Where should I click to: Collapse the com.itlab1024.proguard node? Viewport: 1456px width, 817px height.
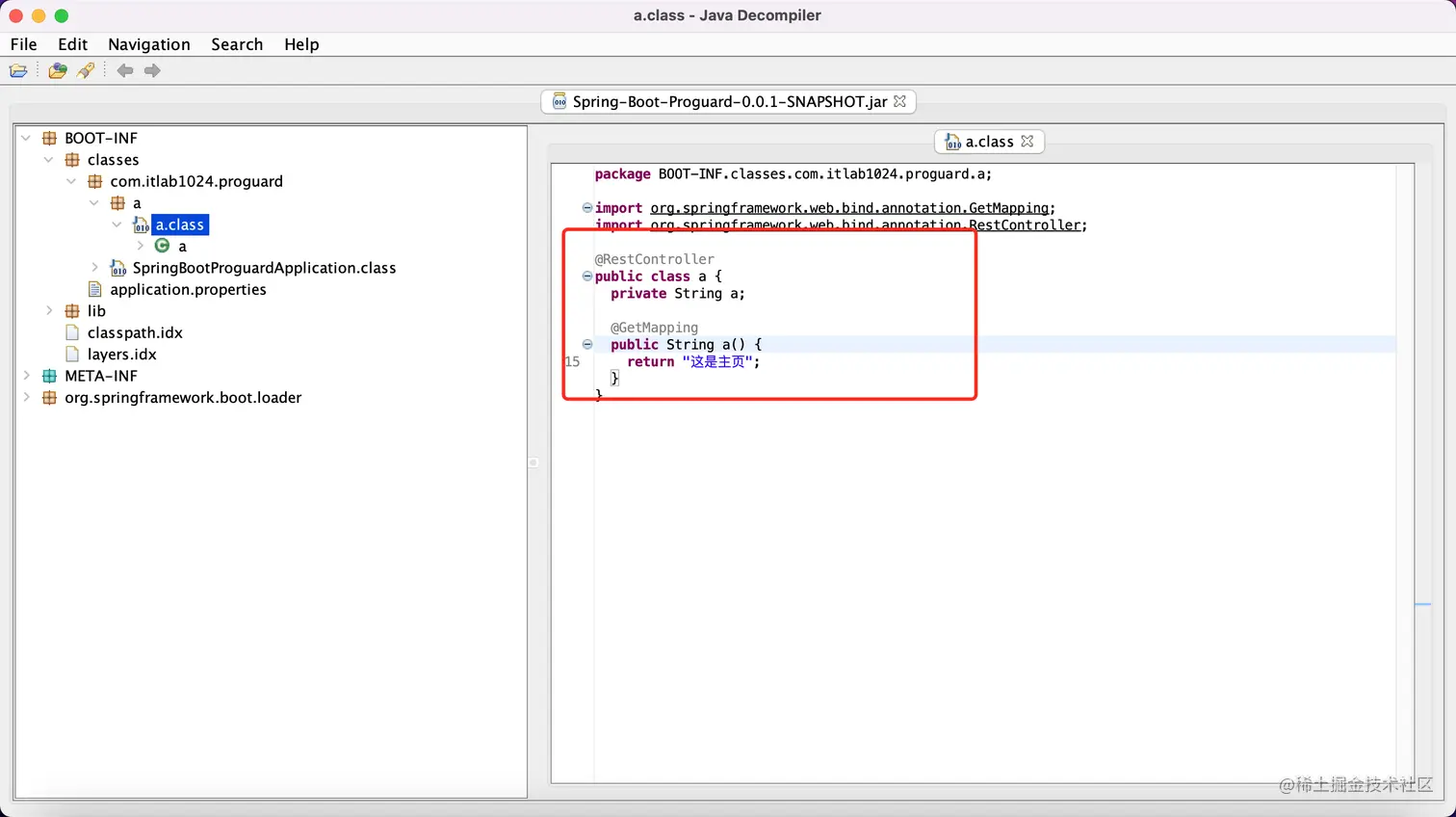pyautogui.click(x=71, y=181)
